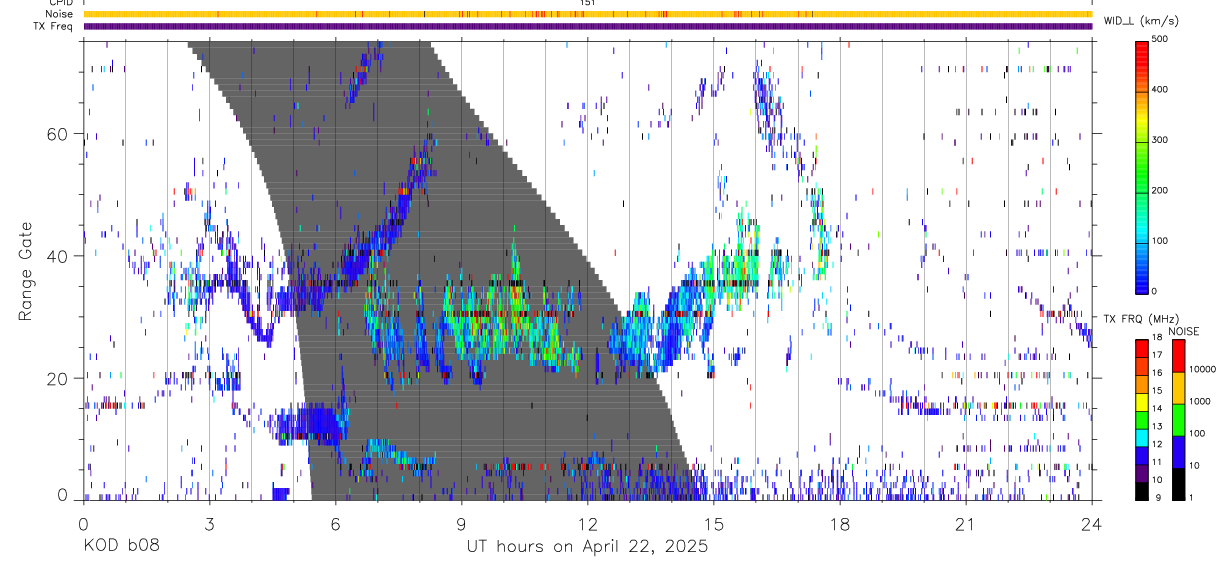This screenshot has width=1228, height=567.
Task: Click the '11' value on TX FRQ scale
Action: coord(1158,462)
